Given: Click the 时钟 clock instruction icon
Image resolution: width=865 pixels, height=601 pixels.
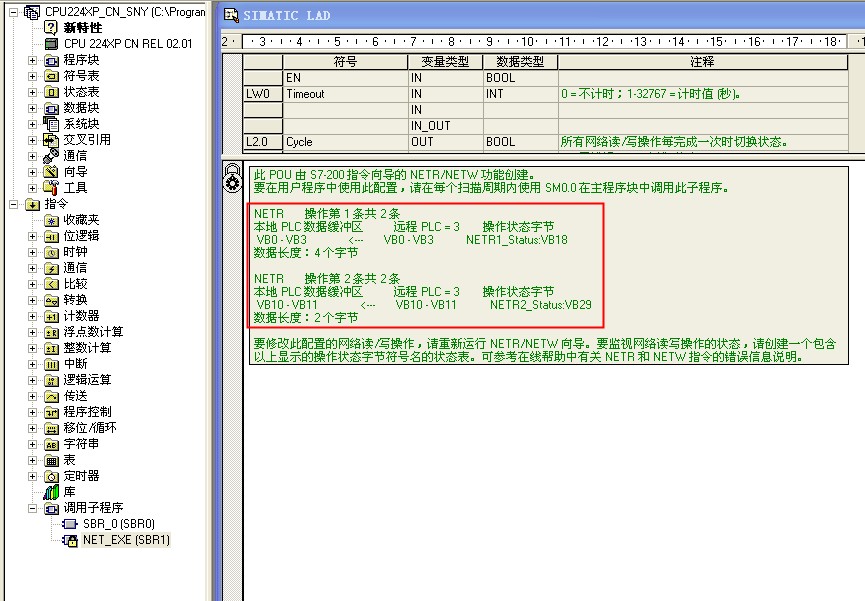Looking at the screenshot, I should pyautogui.click(x=51, y=253).
